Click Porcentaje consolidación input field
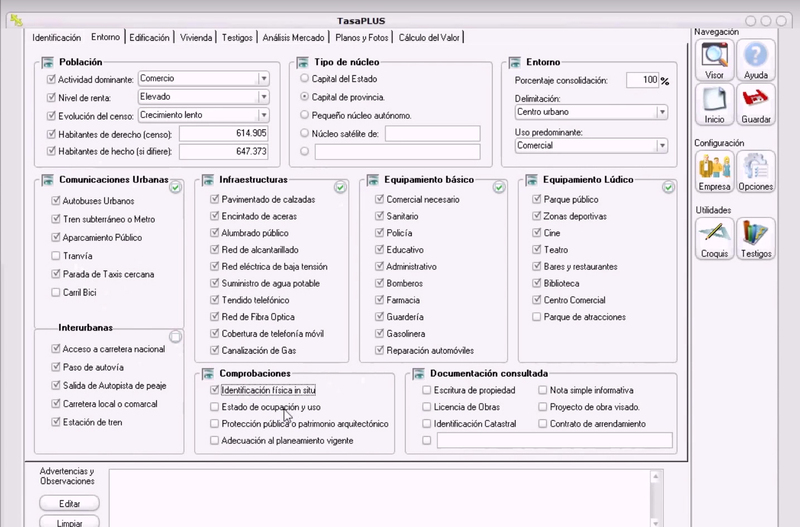800x527 pixels. (642, 80)
